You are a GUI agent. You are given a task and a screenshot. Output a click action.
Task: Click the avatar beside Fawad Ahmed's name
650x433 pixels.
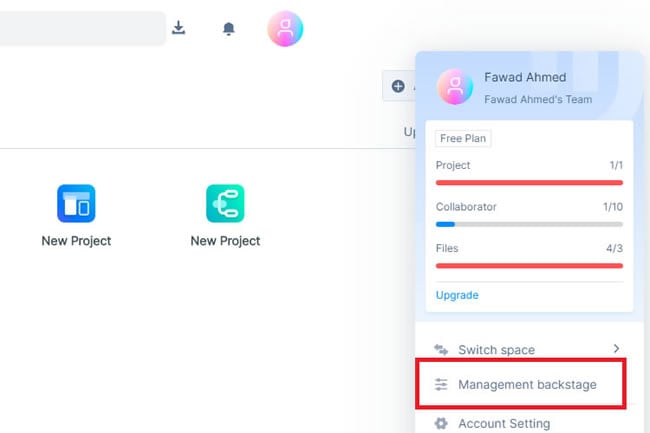tap(455, 87)
